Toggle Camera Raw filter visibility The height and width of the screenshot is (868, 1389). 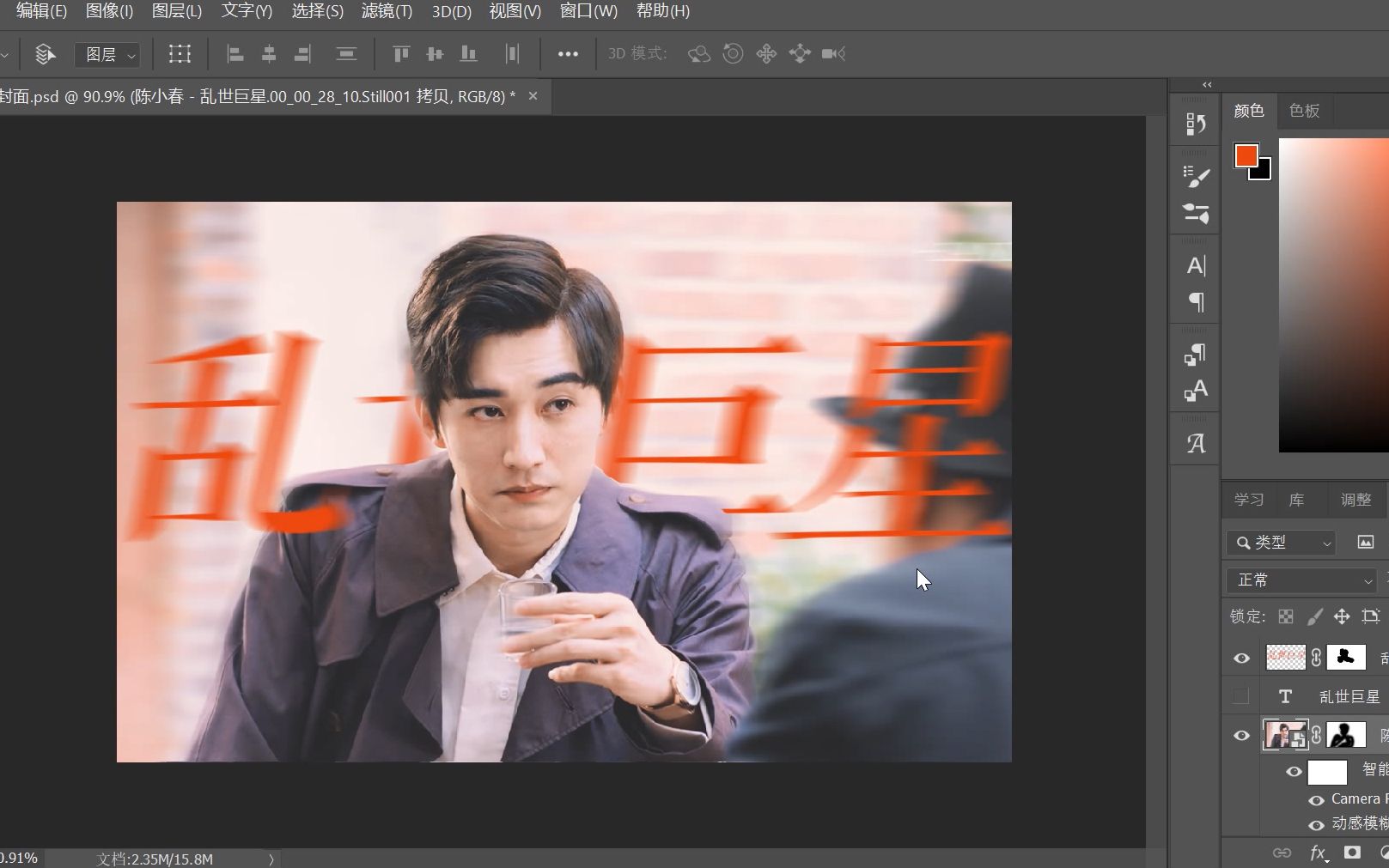(x=1316, y=800)
